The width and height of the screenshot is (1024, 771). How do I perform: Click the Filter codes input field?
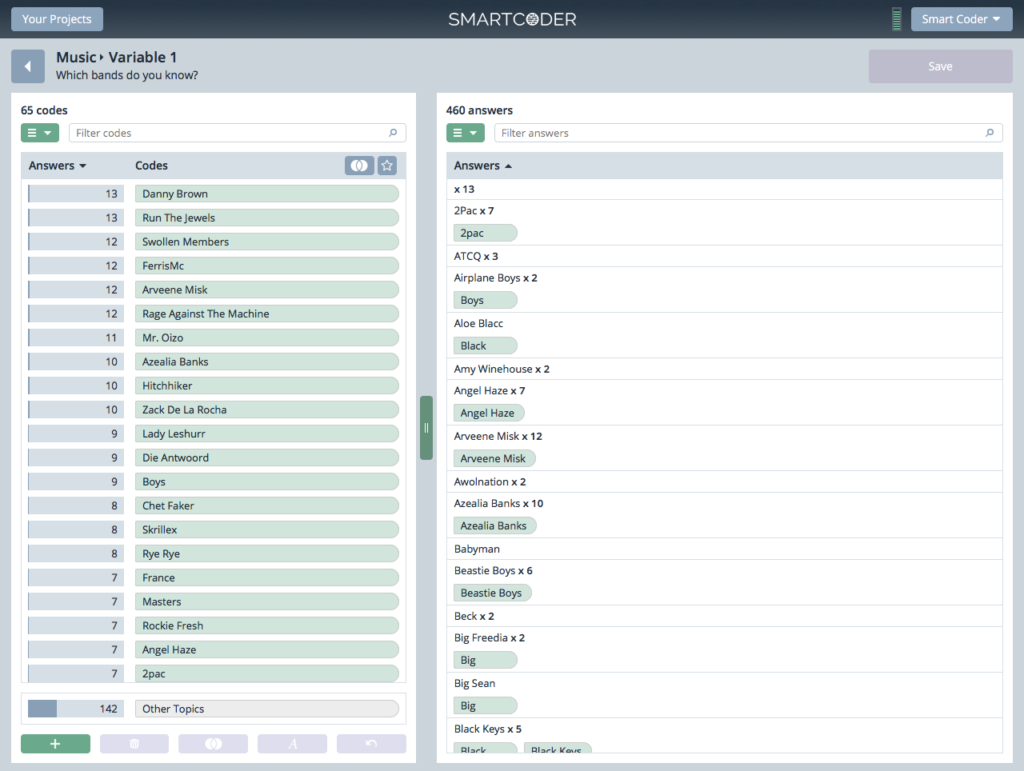point(237,133)
